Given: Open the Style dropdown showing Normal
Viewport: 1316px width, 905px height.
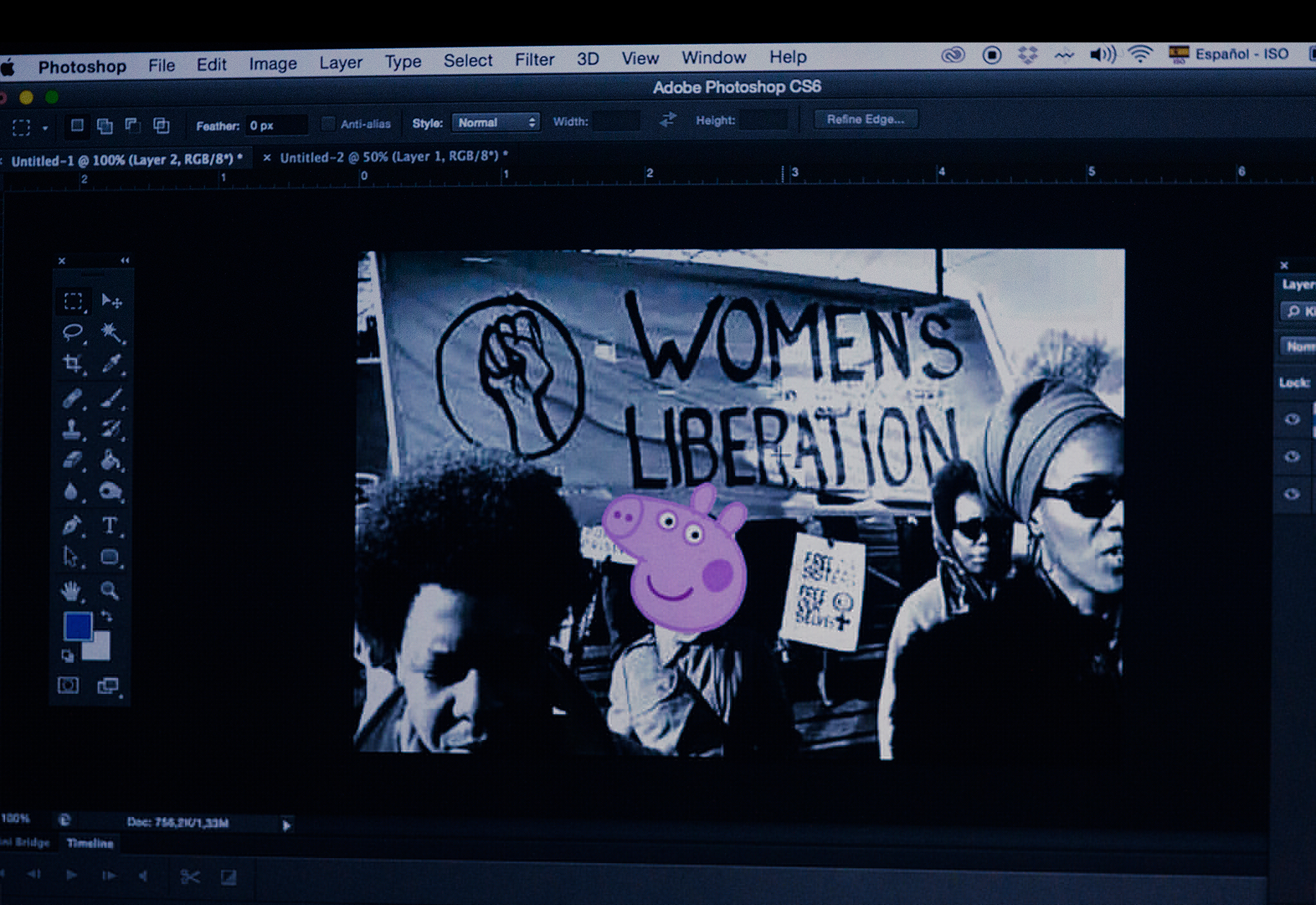Looking at the screenshot, I should click(x=495, y=122).
